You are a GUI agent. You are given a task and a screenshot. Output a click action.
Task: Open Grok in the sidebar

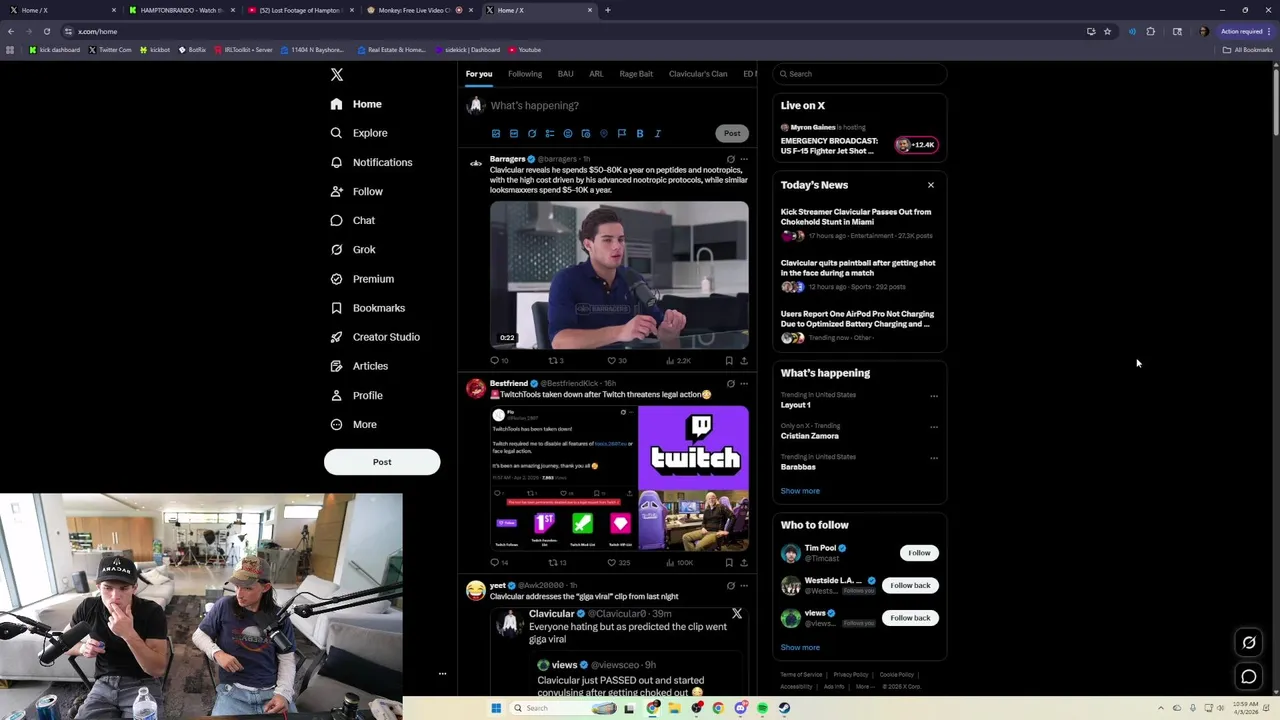(353, 249)
